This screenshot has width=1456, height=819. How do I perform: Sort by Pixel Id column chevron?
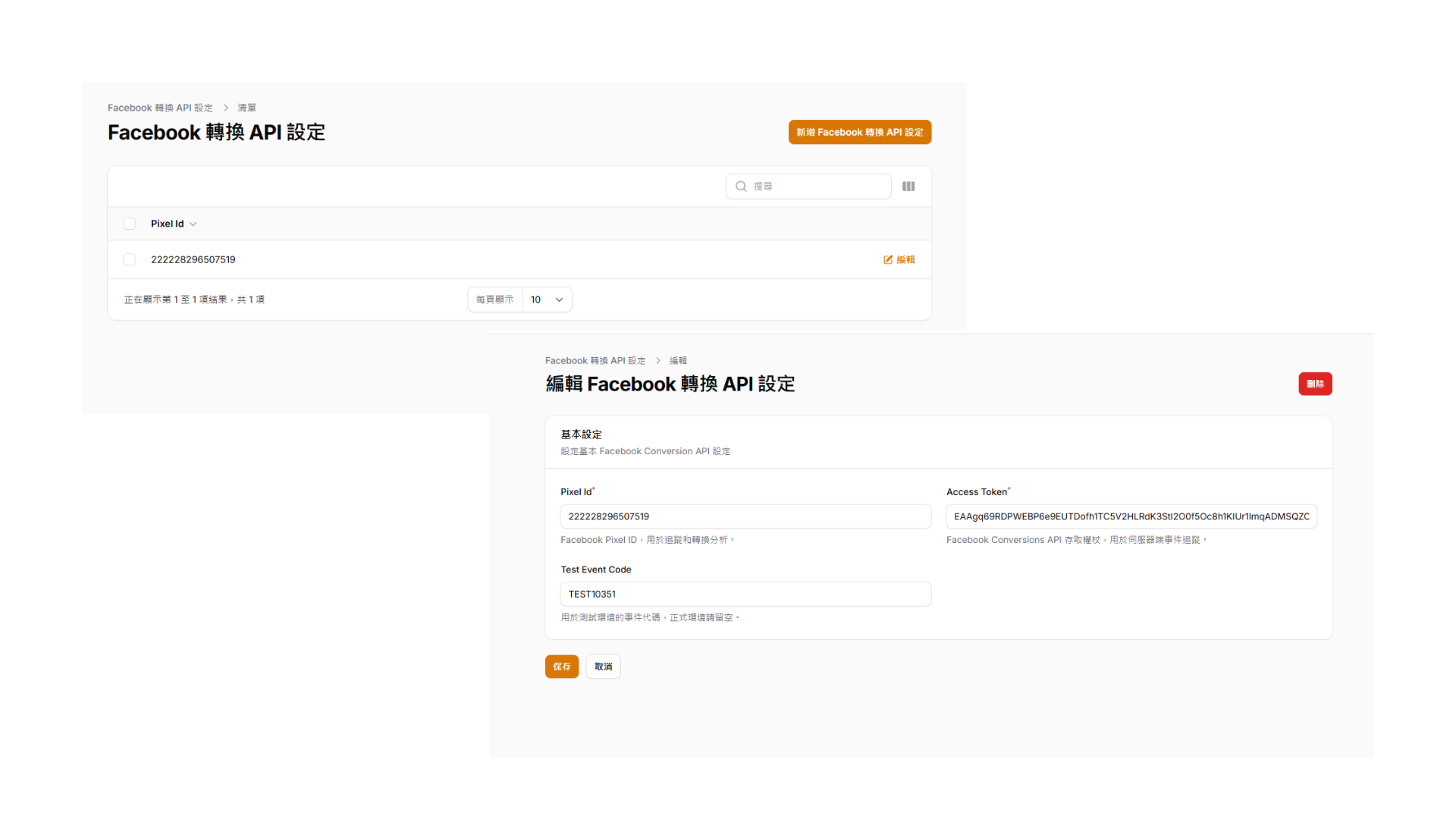coord(193,224)
